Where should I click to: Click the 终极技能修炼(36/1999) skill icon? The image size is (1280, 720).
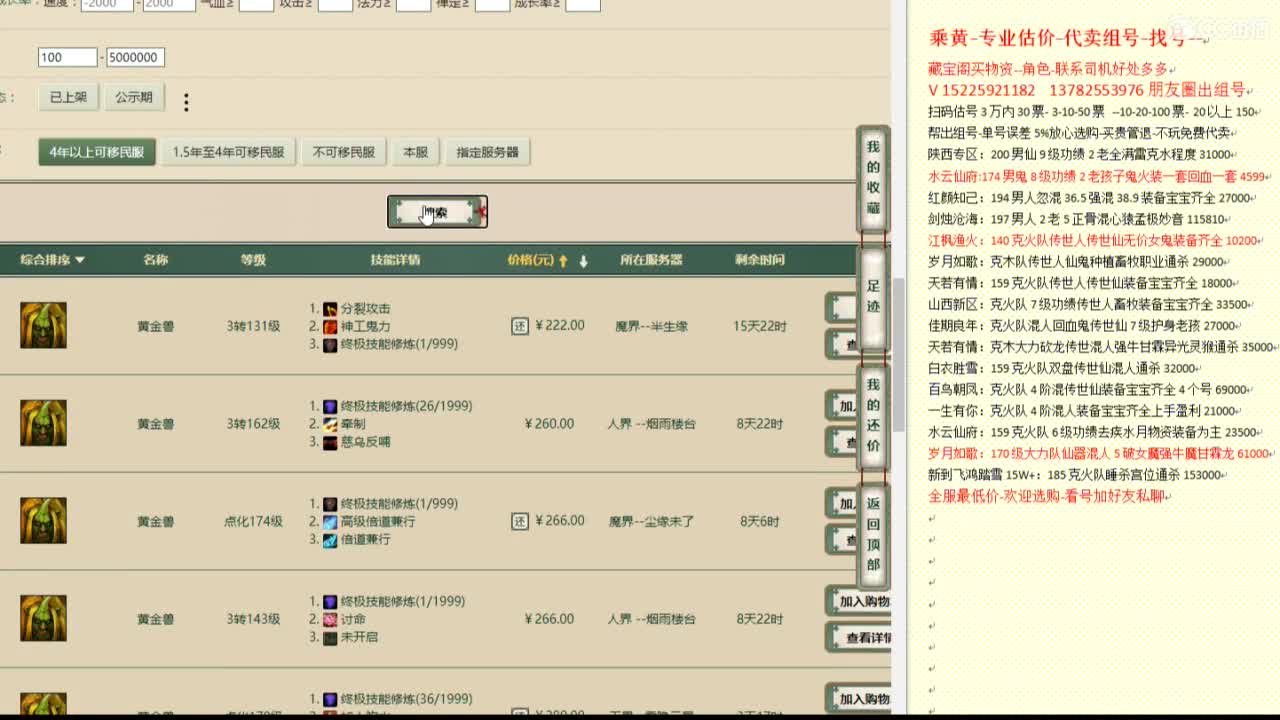pos(330,699)
